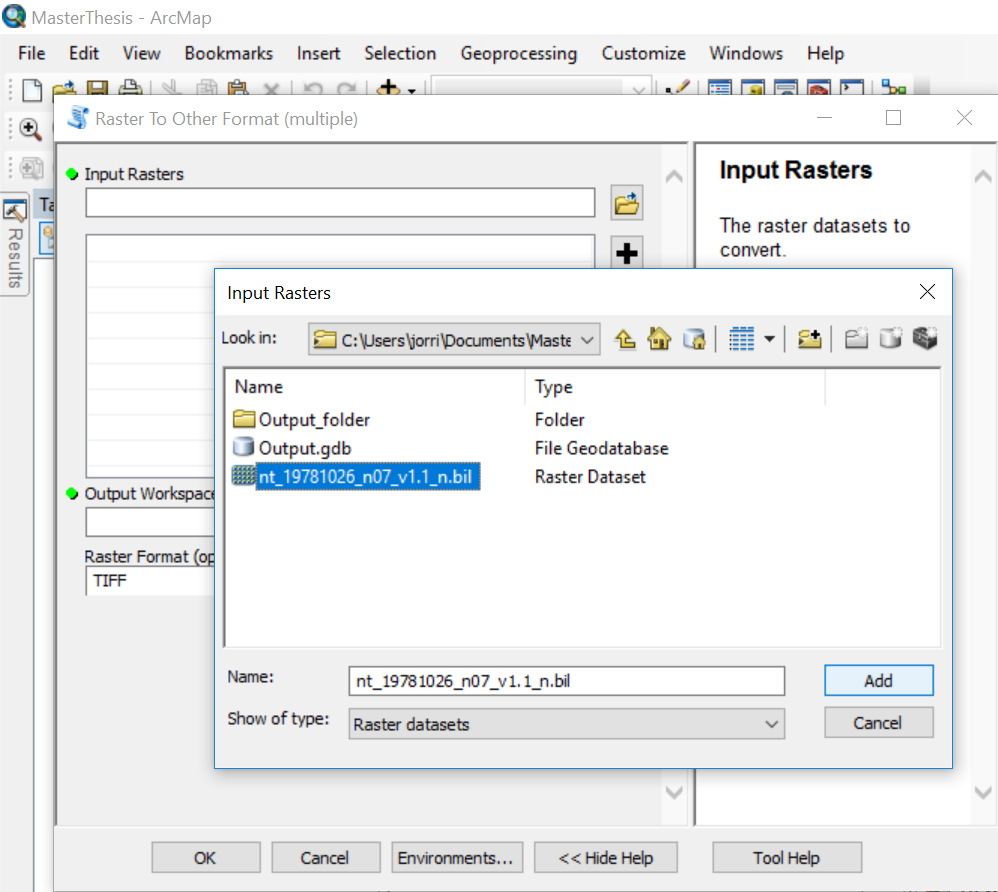
Task: Click Hide Help button
Action: pyautogui.click(x=605, y=858)
